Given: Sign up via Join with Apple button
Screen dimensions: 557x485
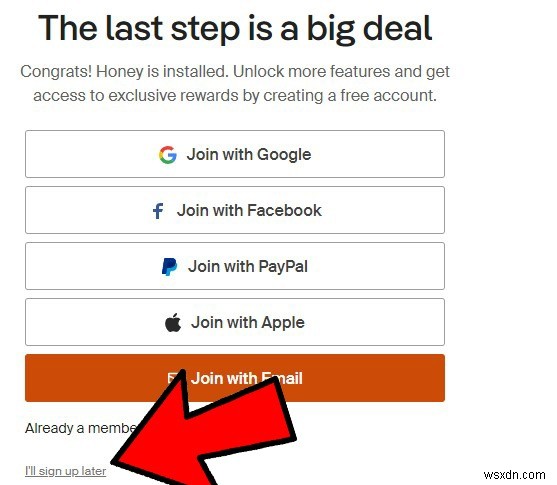Looking at the screenshot, I should coord(235,322).
